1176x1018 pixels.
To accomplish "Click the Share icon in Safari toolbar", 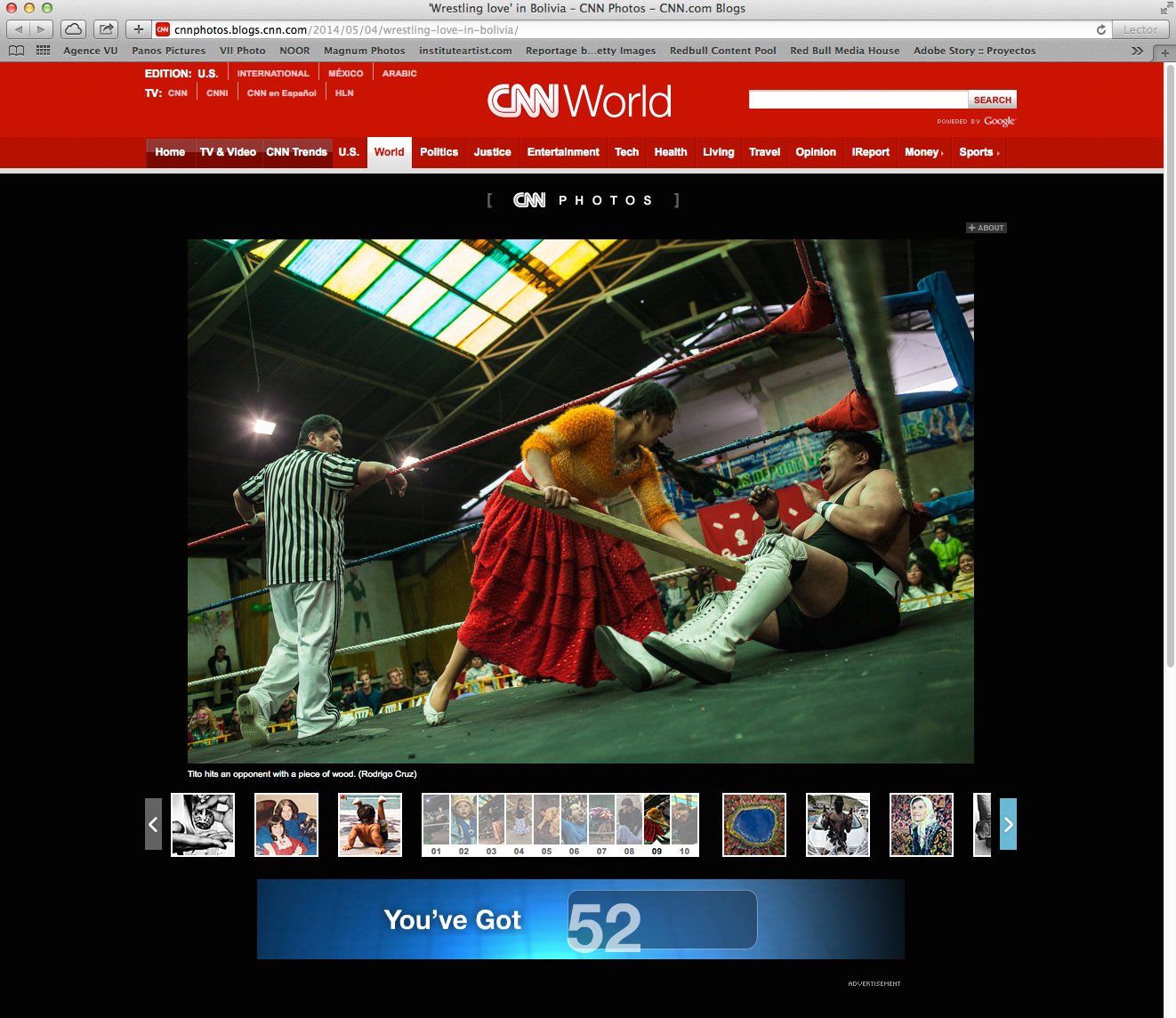I will (x=106, y=29).
